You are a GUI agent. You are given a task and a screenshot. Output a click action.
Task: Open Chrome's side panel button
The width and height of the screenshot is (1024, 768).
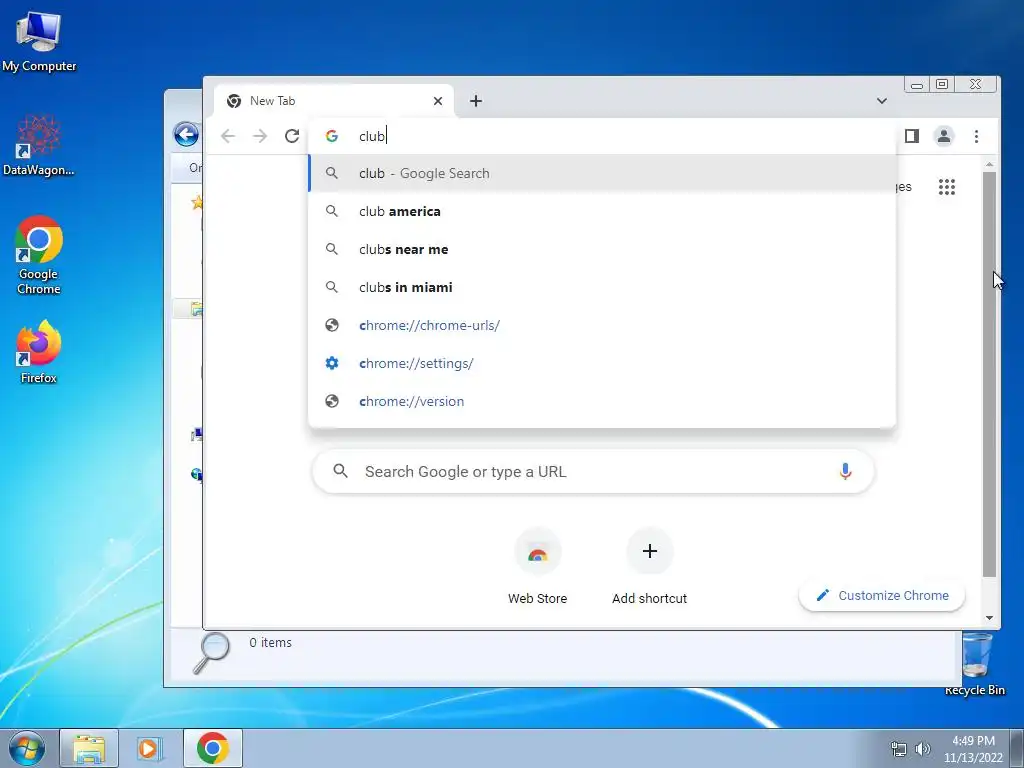(912, 136)
